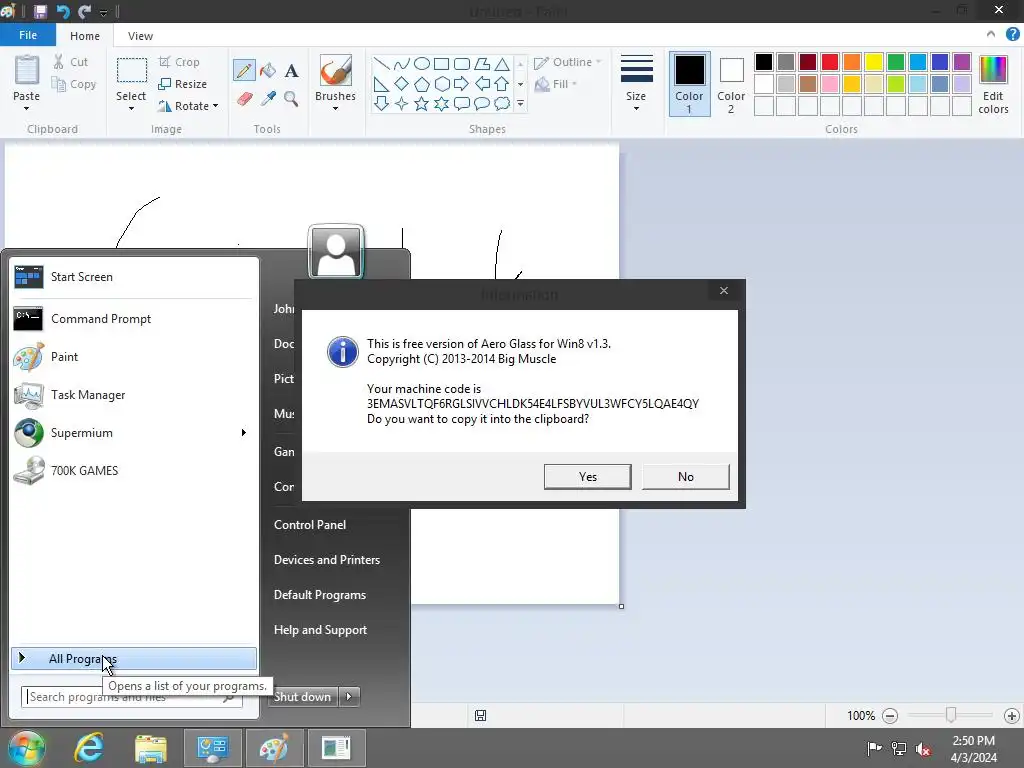Screen dimensions: 1024x768
Task: Open Default Programs from Start menu
Action: pos(320,595)
